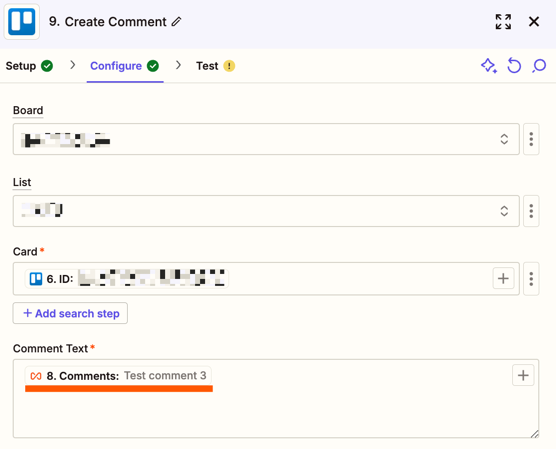Insert data with Card field plus button
The height and width of the screenshot is (449, 556).
click(503, 279)
